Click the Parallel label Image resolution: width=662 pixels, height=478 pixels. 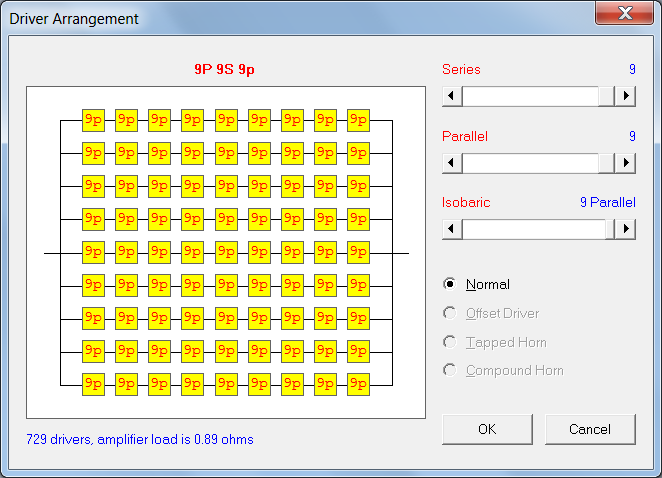[465, 136]
